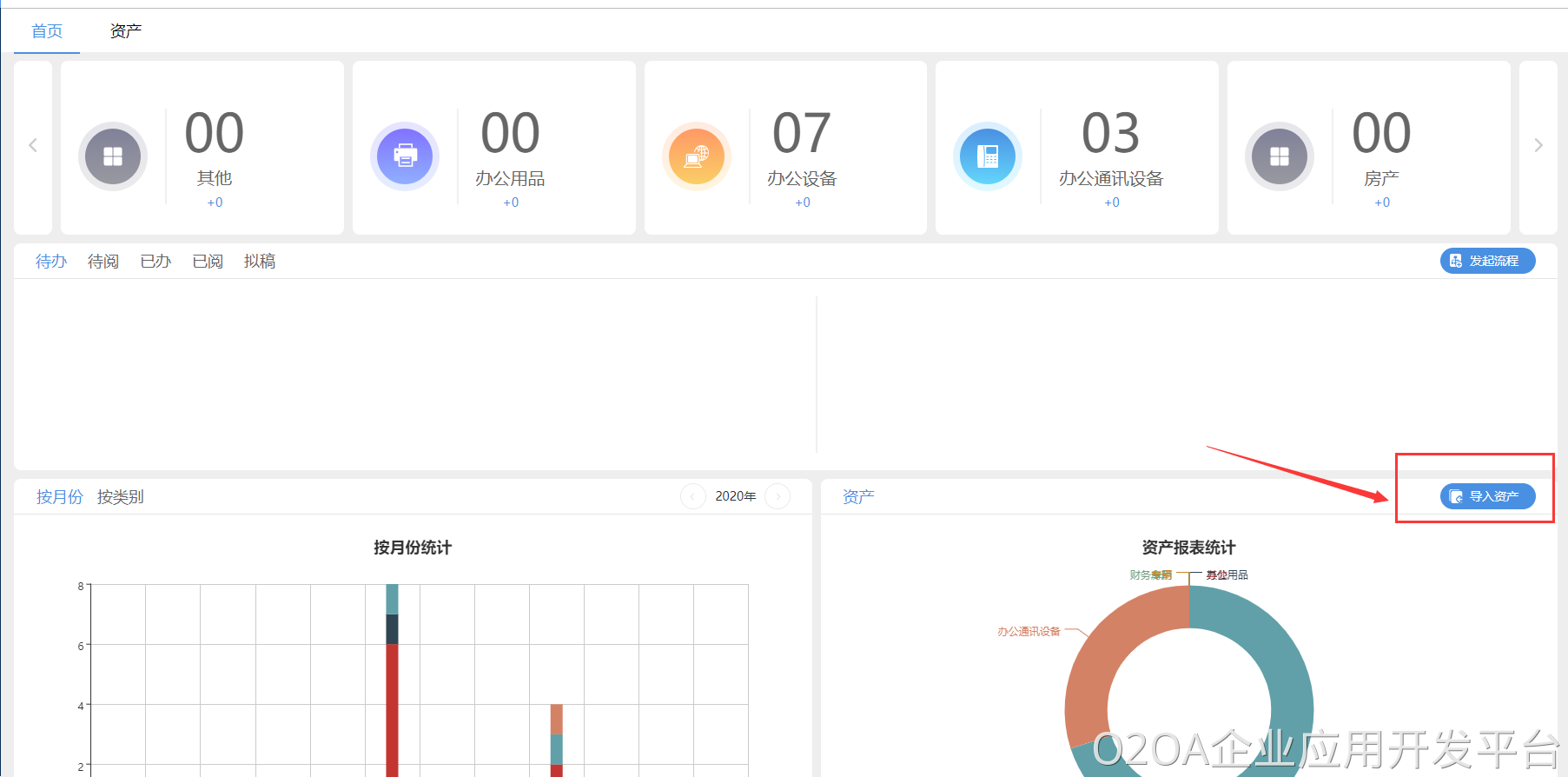Switch to the 资产 top tab
The width and height of the screenshot is (1568, 777).
(126, 31)
